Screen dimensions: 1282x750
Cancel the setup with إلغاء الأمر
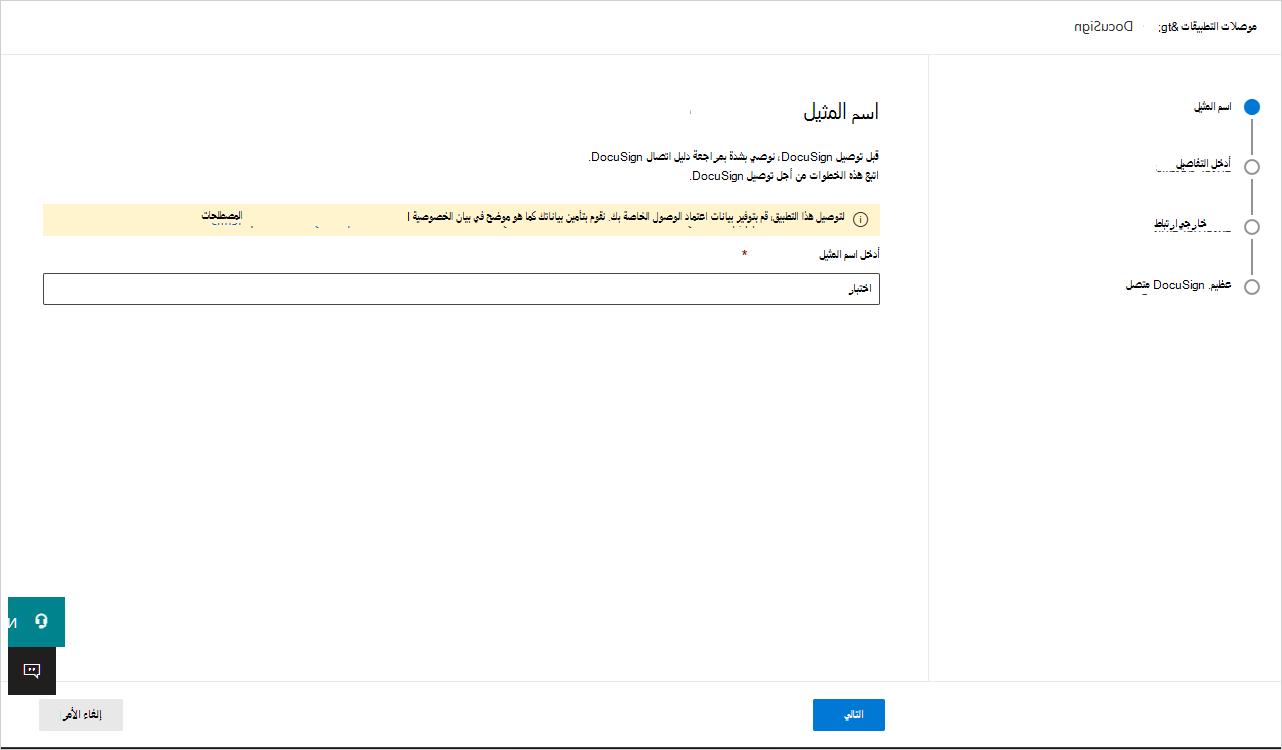[80, 714]
